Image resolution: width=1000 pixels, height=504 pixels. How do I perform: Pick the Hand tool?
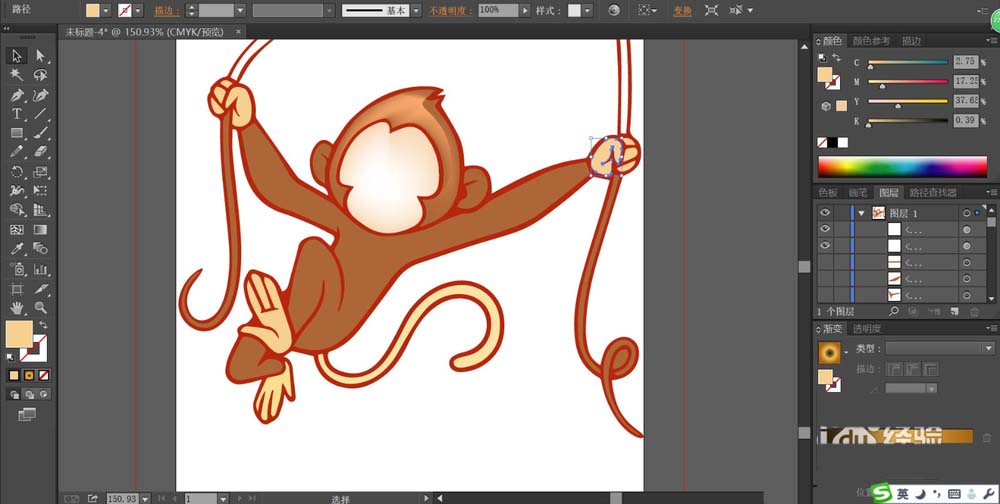pyautogui.click(x=17, y=308)
